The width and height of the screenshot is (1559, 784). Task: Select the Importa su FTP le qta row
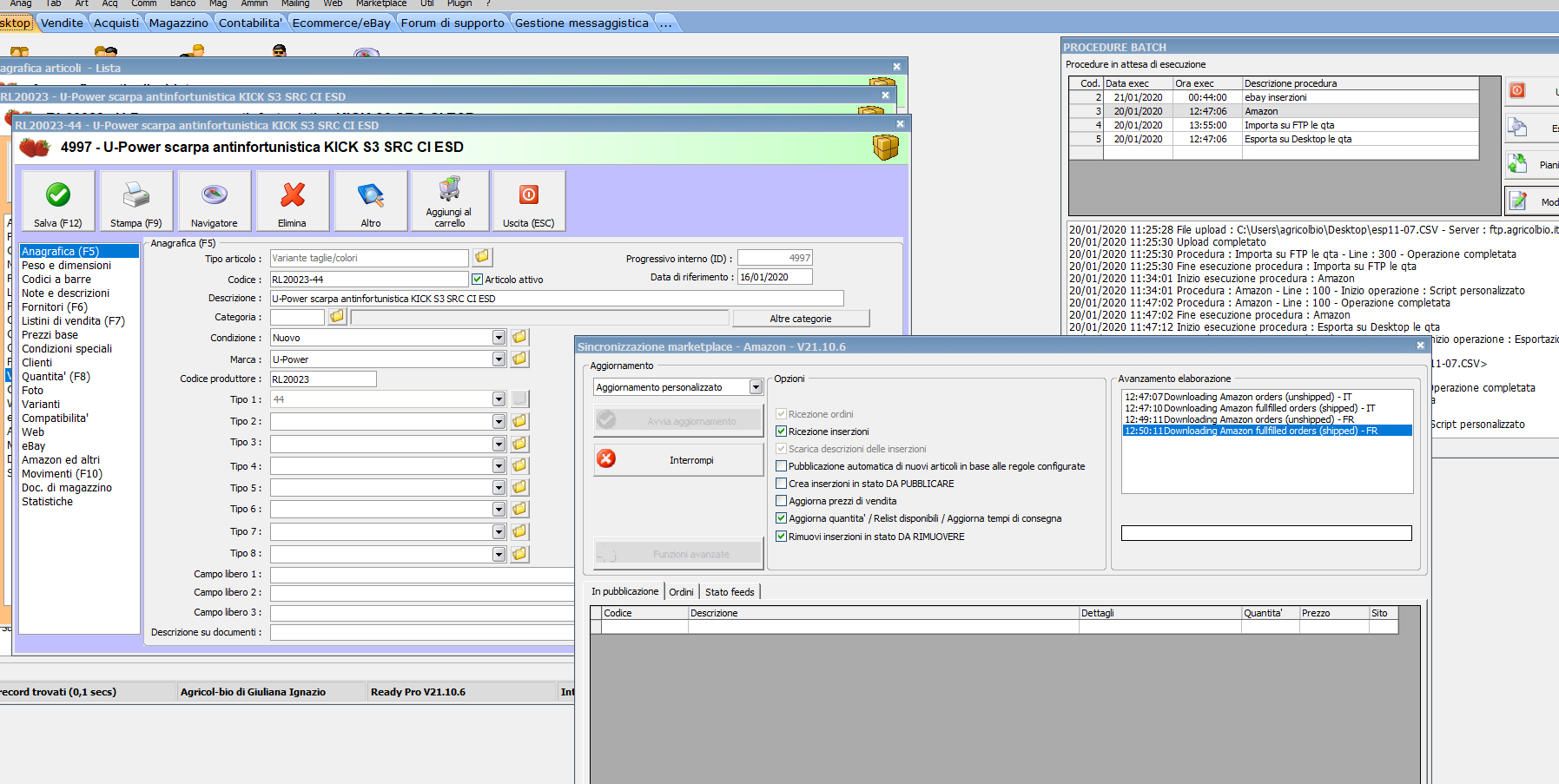point(1274,125)
